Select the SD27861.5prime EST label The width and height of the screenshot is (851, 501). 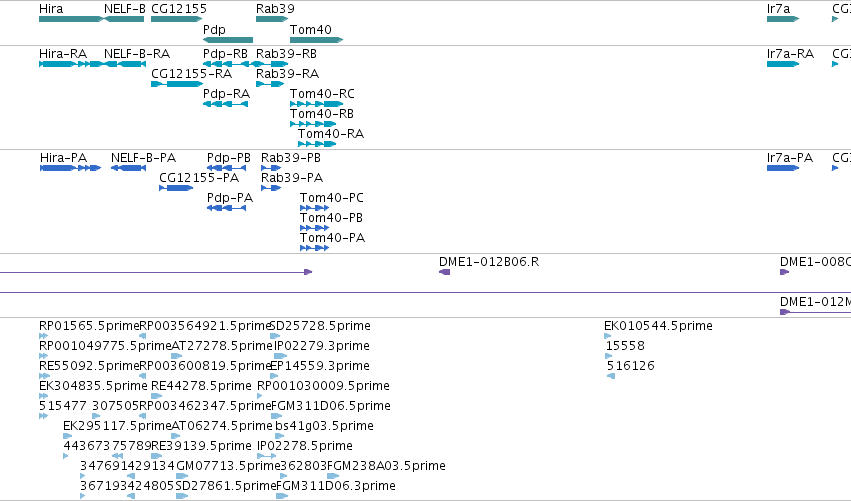click(226, 487)
